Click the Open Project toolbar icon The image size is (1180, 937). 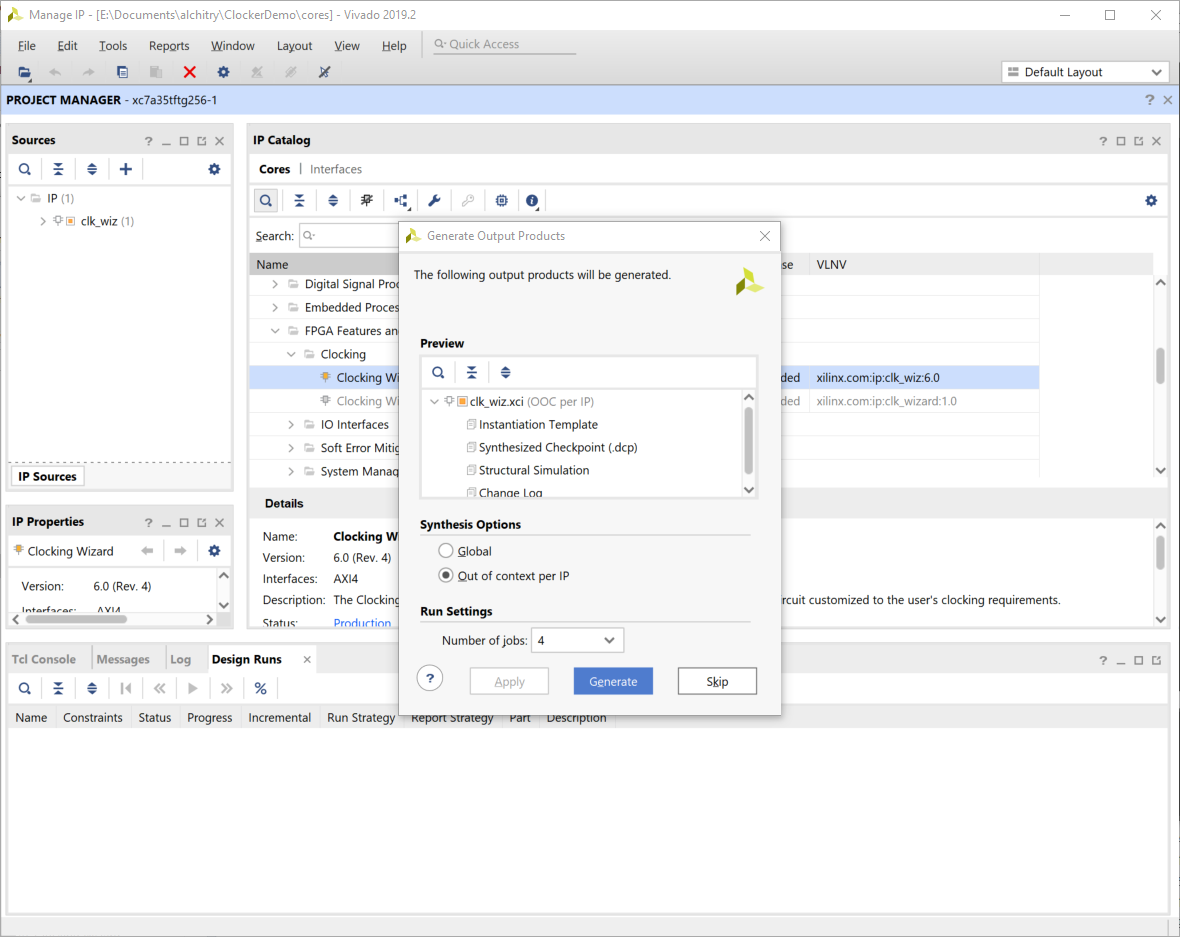pos(25,72)
